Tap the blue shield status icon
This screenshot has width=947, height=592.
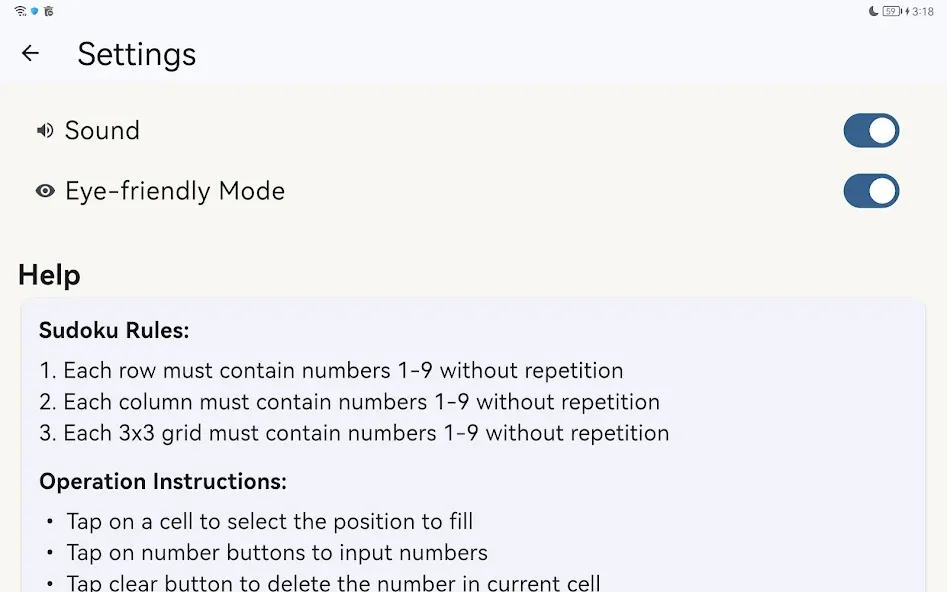coord(35,11)
